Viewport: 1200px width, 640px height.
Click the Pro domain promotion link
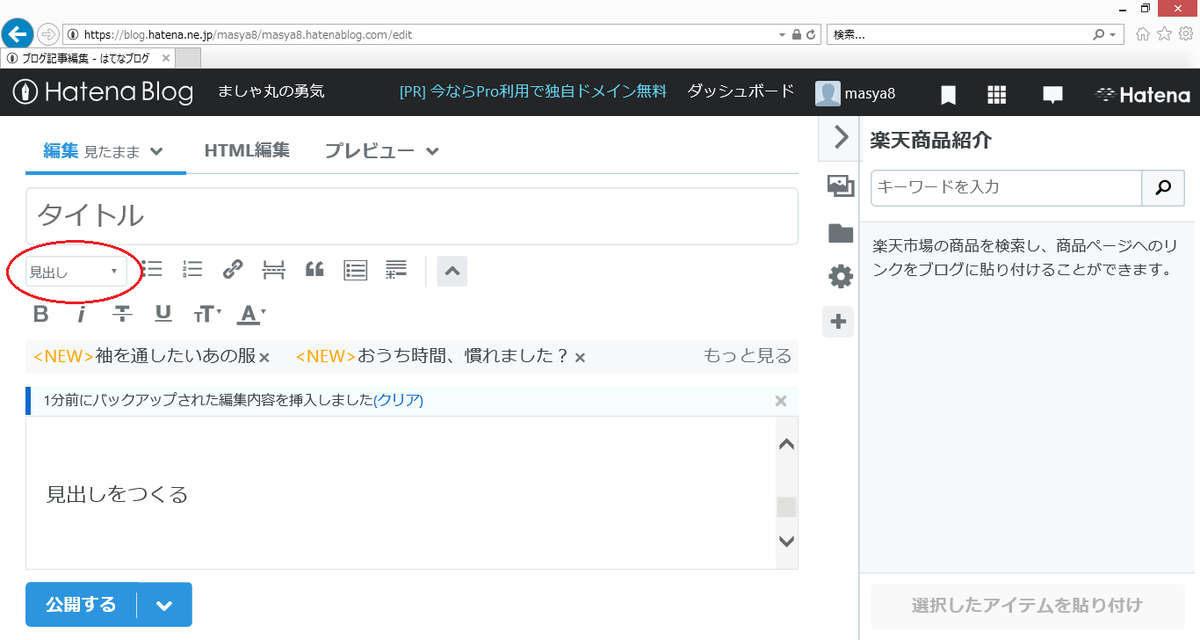pyautogui.click(x=532, y=91)
